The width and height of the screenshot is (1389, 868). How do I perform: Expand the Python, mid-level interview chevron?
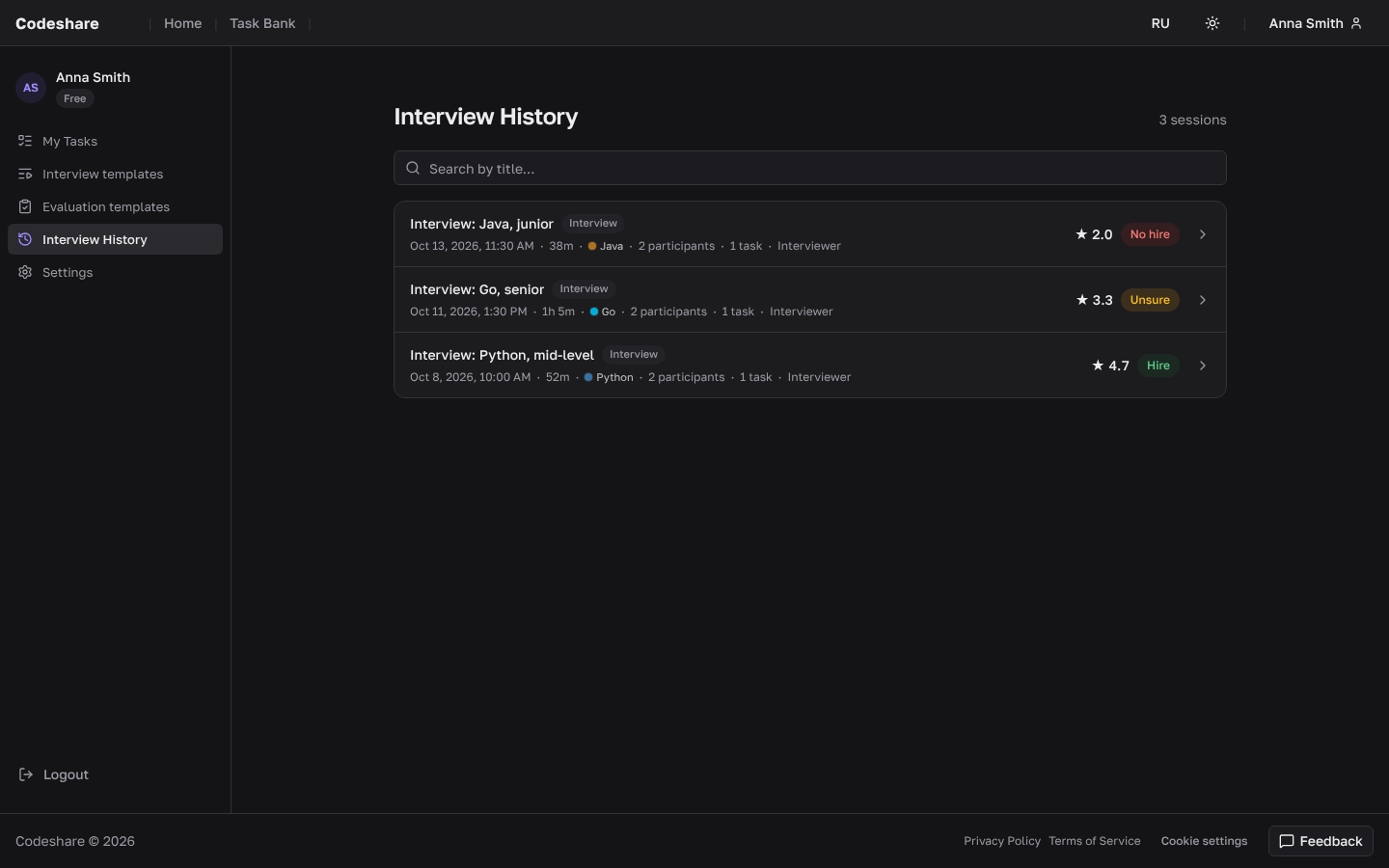point(1203,366)
